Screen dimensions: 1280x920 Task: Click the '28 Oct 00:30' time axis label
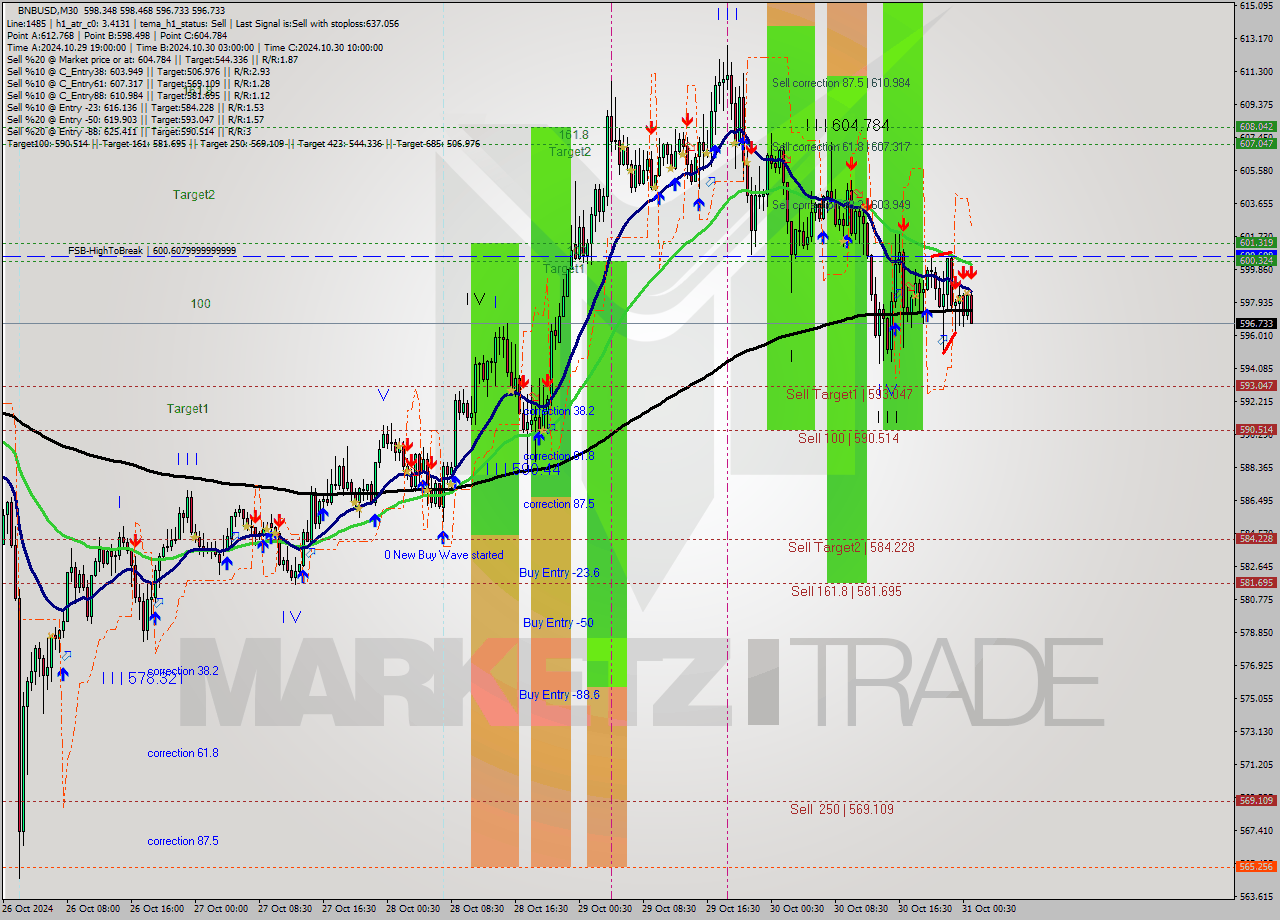[413, 909]
